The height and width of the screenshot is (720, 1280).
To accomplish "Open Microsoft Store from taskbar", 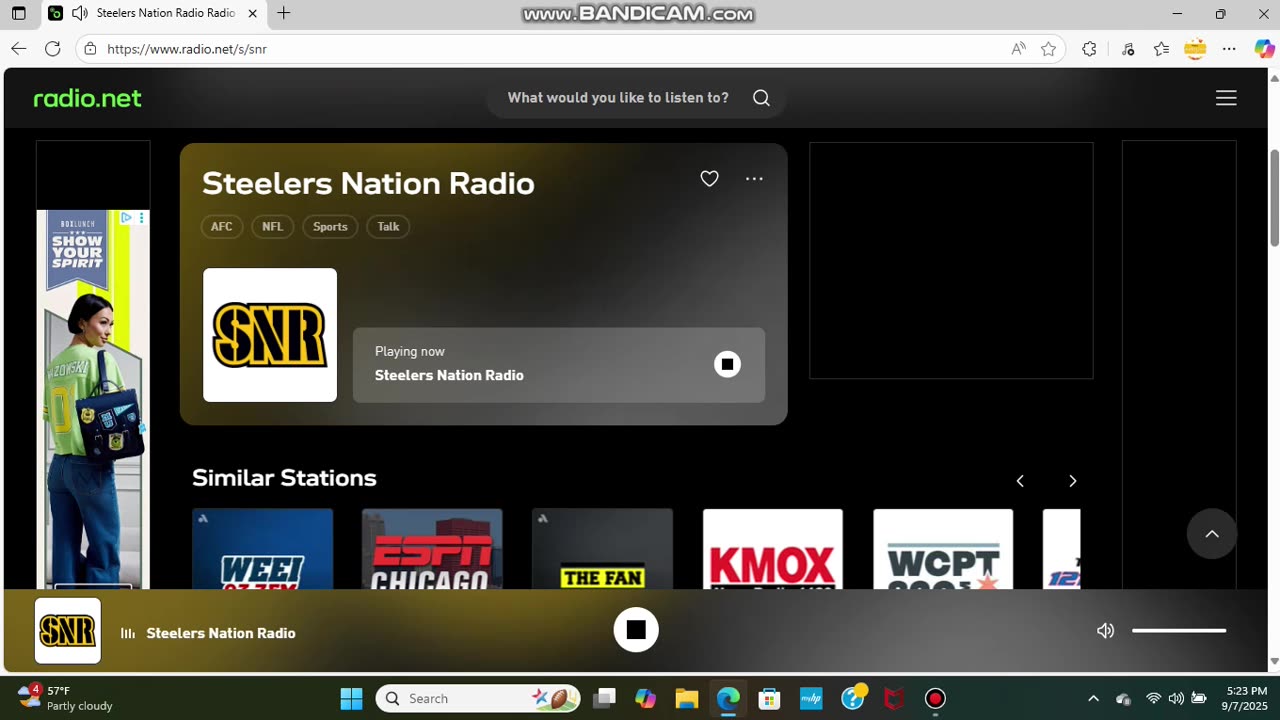I will (769, 698).
